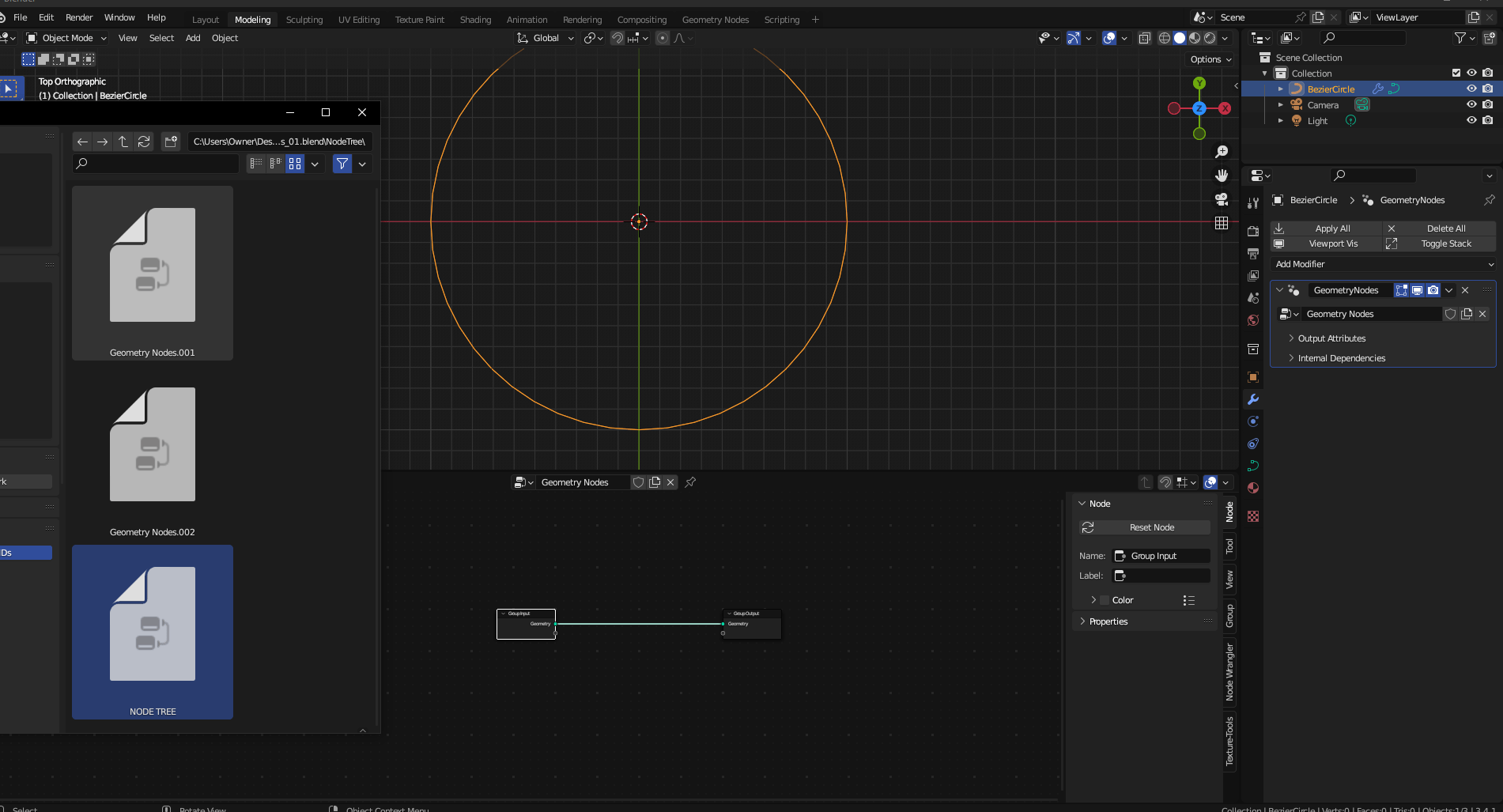Disable Camera render visibility

coord(1488,104)
